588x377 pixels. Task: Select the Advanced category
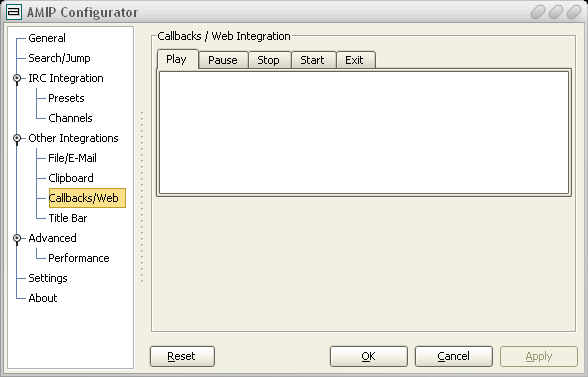pos(52,238)
